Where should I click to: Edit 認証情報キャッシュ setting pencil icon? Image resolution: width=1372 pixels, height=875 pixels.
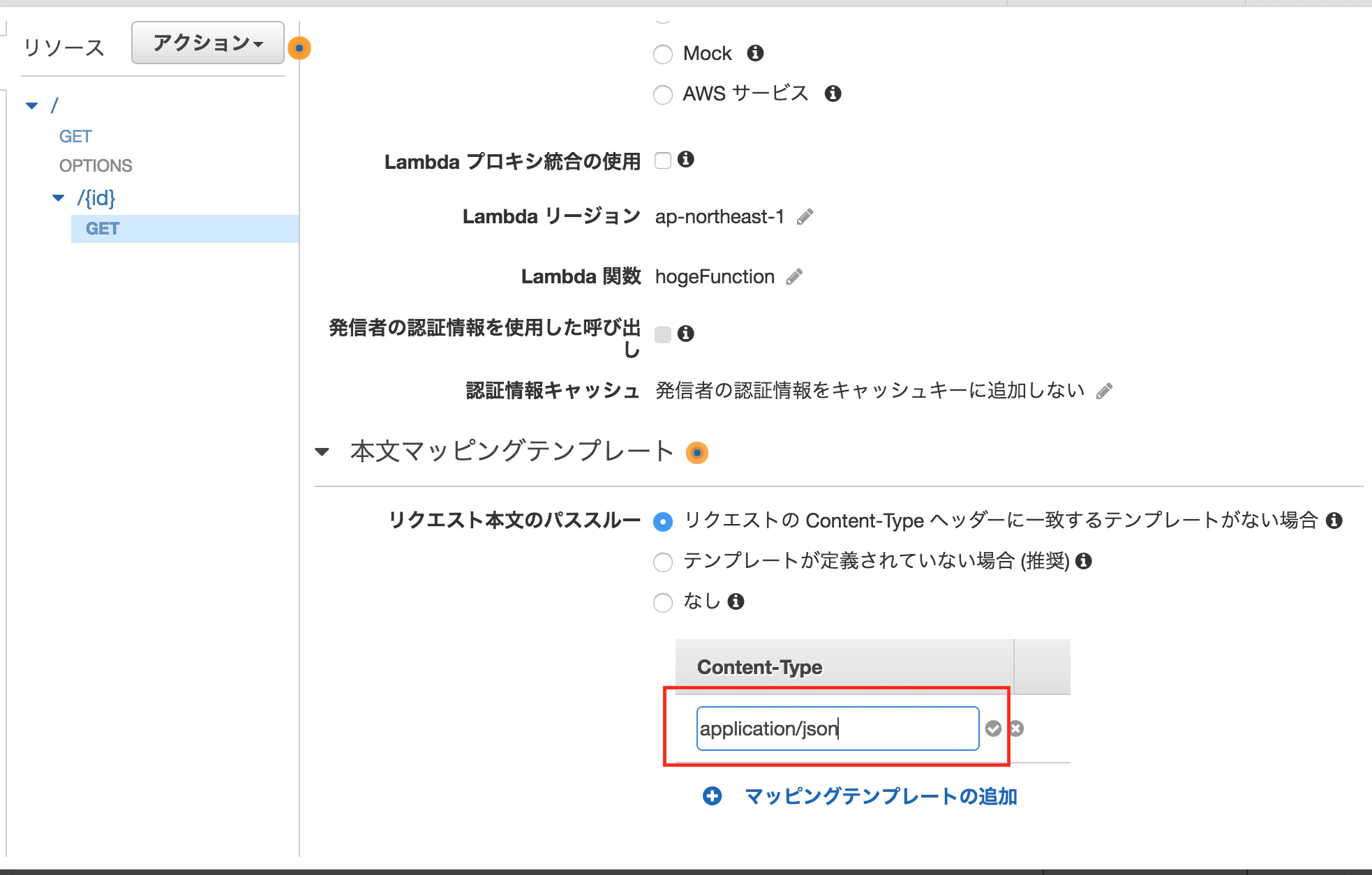(x=1104, y=391)
